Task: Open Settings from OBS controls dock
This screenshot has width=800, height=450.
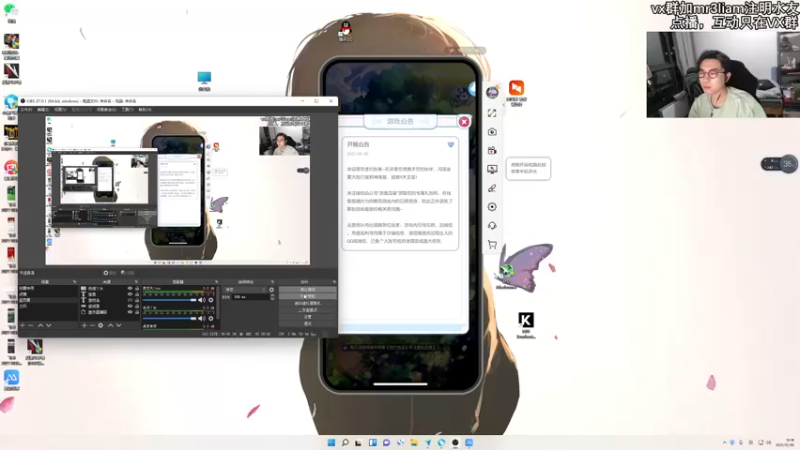Action: pyautogui.click(x=307, y=317)
